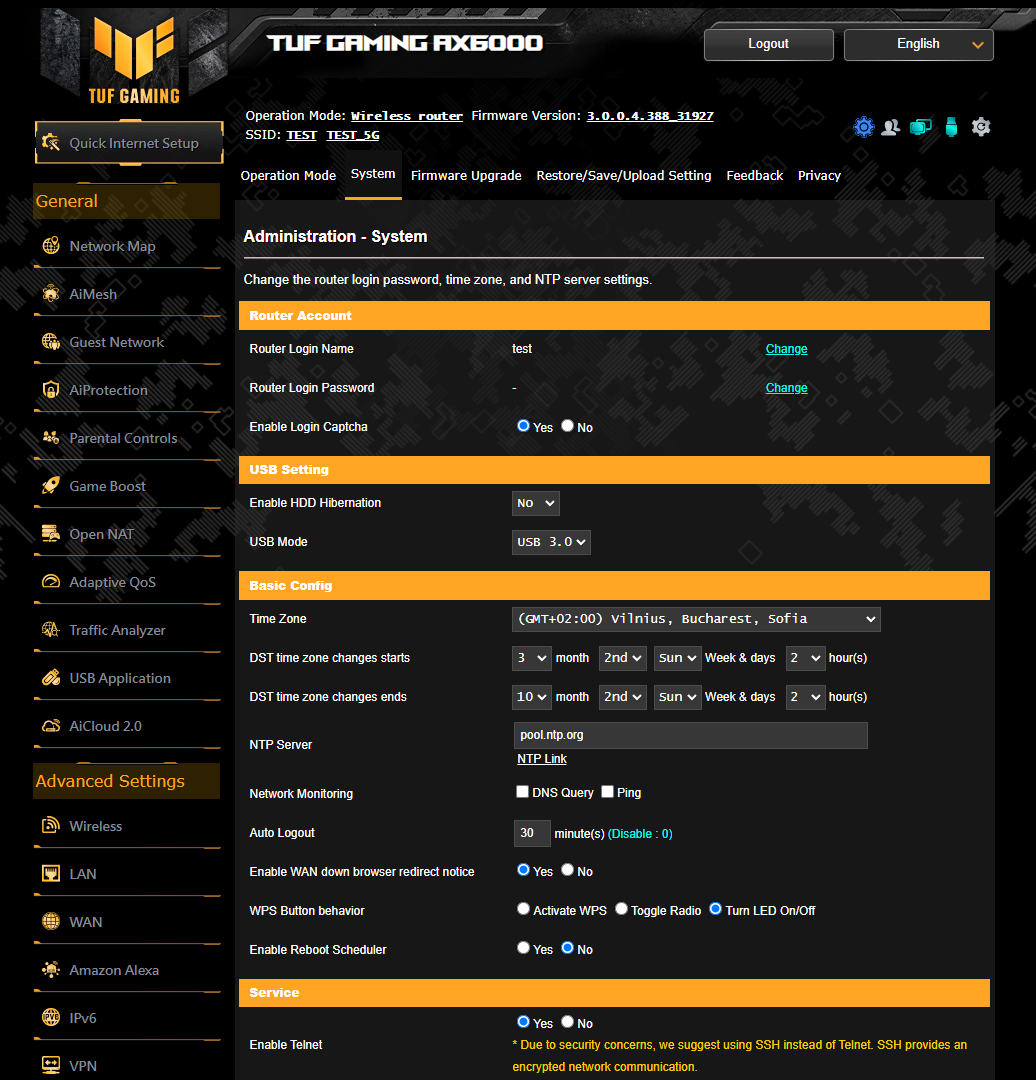Viewport: 1036px width, 1080px height.
Task: Open WAN globe icon
Action: coord(51,922)
